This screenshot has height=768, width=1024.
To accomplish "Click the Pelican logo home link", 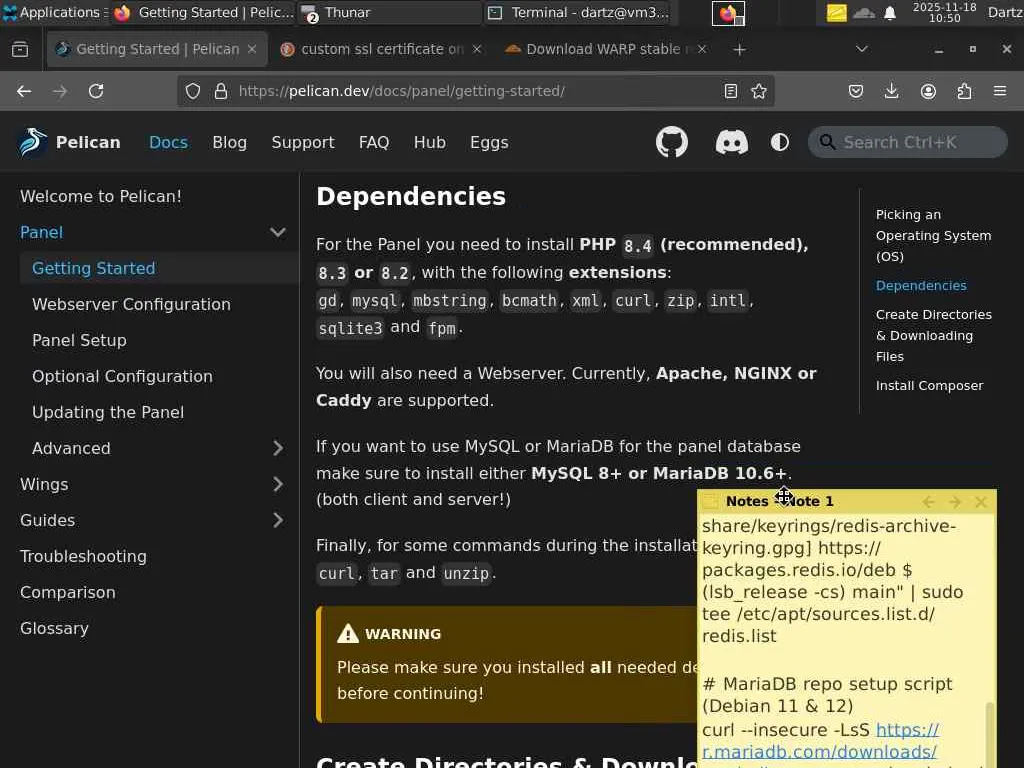I will tap(69, 142).
